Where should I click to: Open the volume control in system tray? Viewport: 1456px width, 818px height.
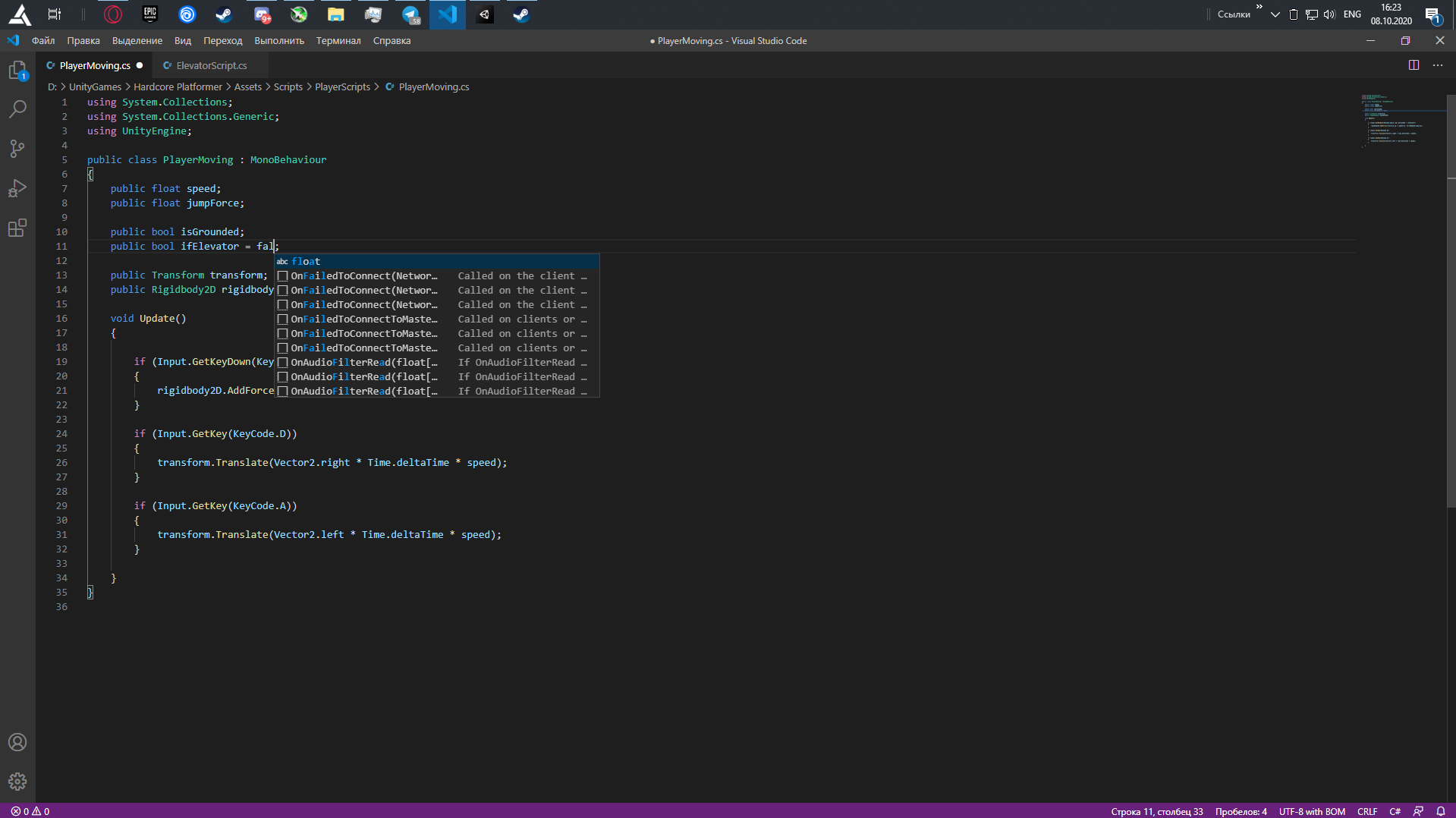coord(1329,14)
